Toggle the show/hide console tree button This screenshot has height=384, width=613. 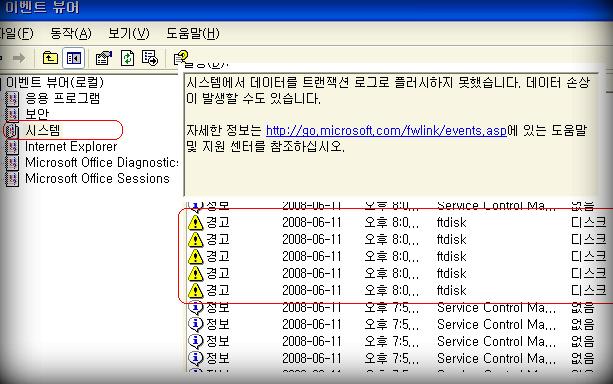click(73, 59)
